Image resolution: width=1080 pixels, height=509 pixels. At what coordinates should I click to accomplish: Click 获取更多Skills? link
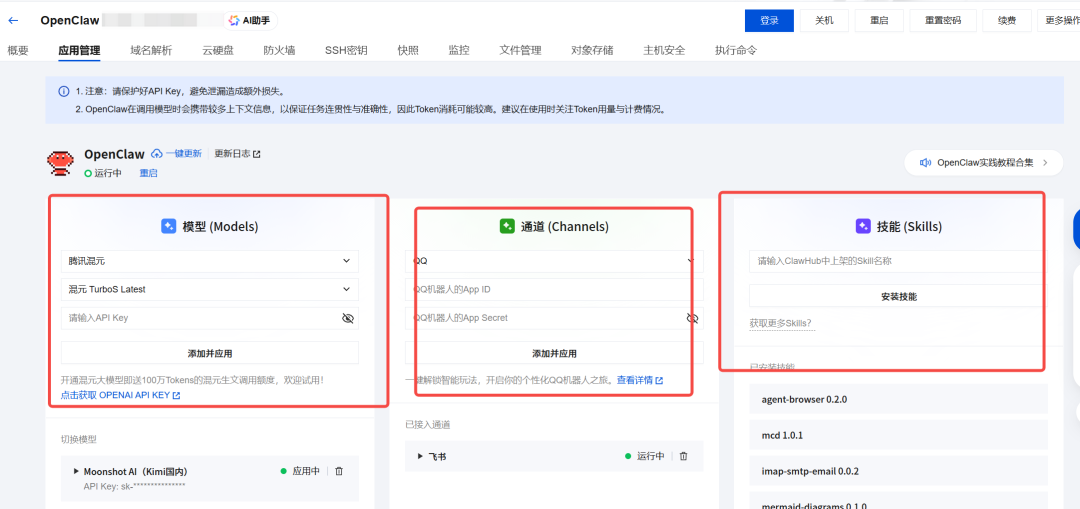pos(782,323)
